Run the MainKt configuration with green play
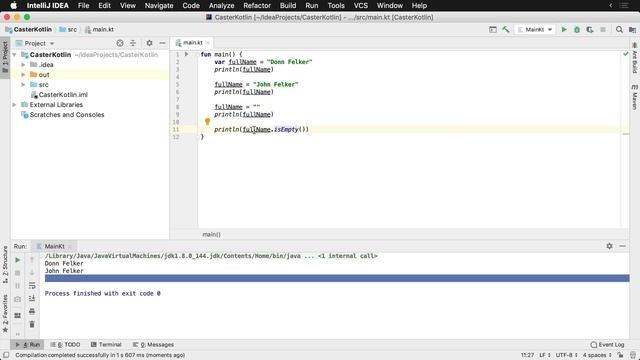 564,29
